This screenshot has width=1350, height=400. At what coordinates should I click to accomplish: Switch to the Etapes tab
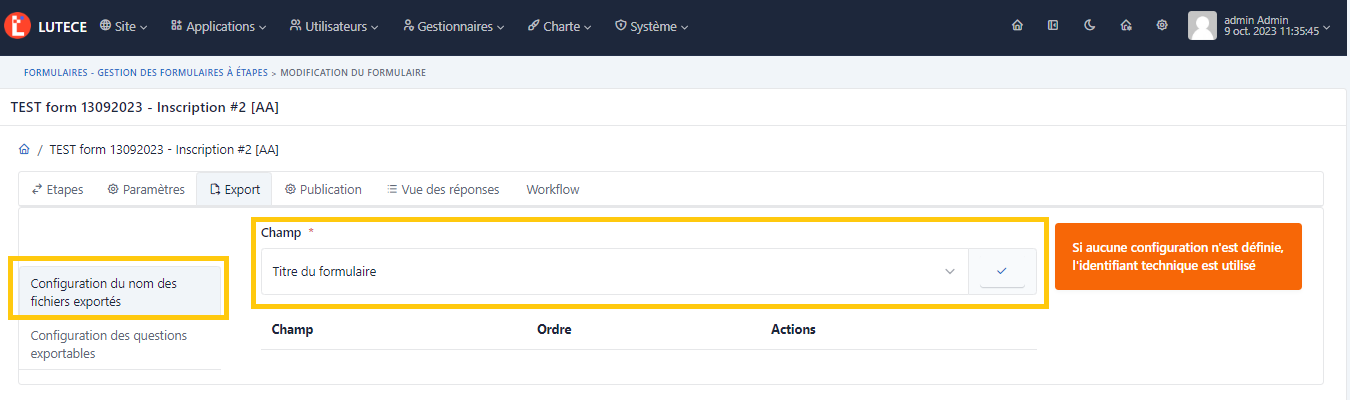[58, 189]
